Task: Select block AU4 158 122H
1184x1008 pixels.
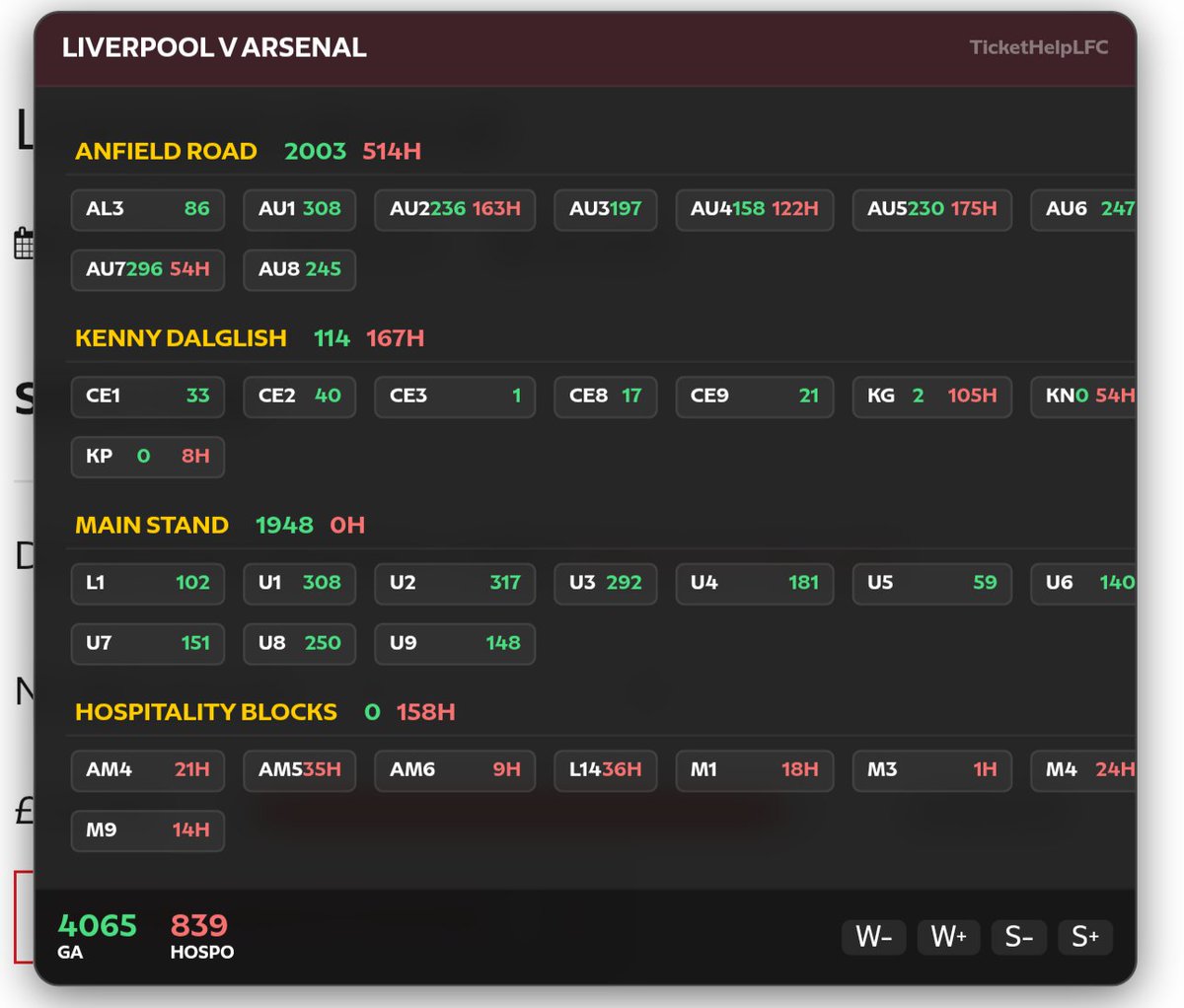Action: [755, 209]
